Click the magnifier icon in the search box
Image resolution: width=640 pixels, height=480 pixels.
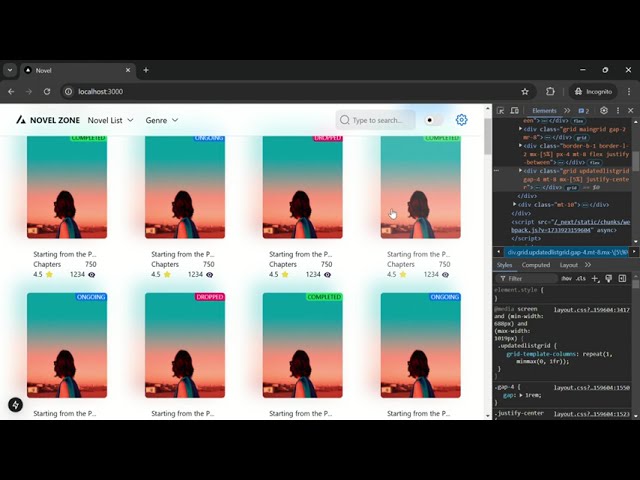pos(345,120)
